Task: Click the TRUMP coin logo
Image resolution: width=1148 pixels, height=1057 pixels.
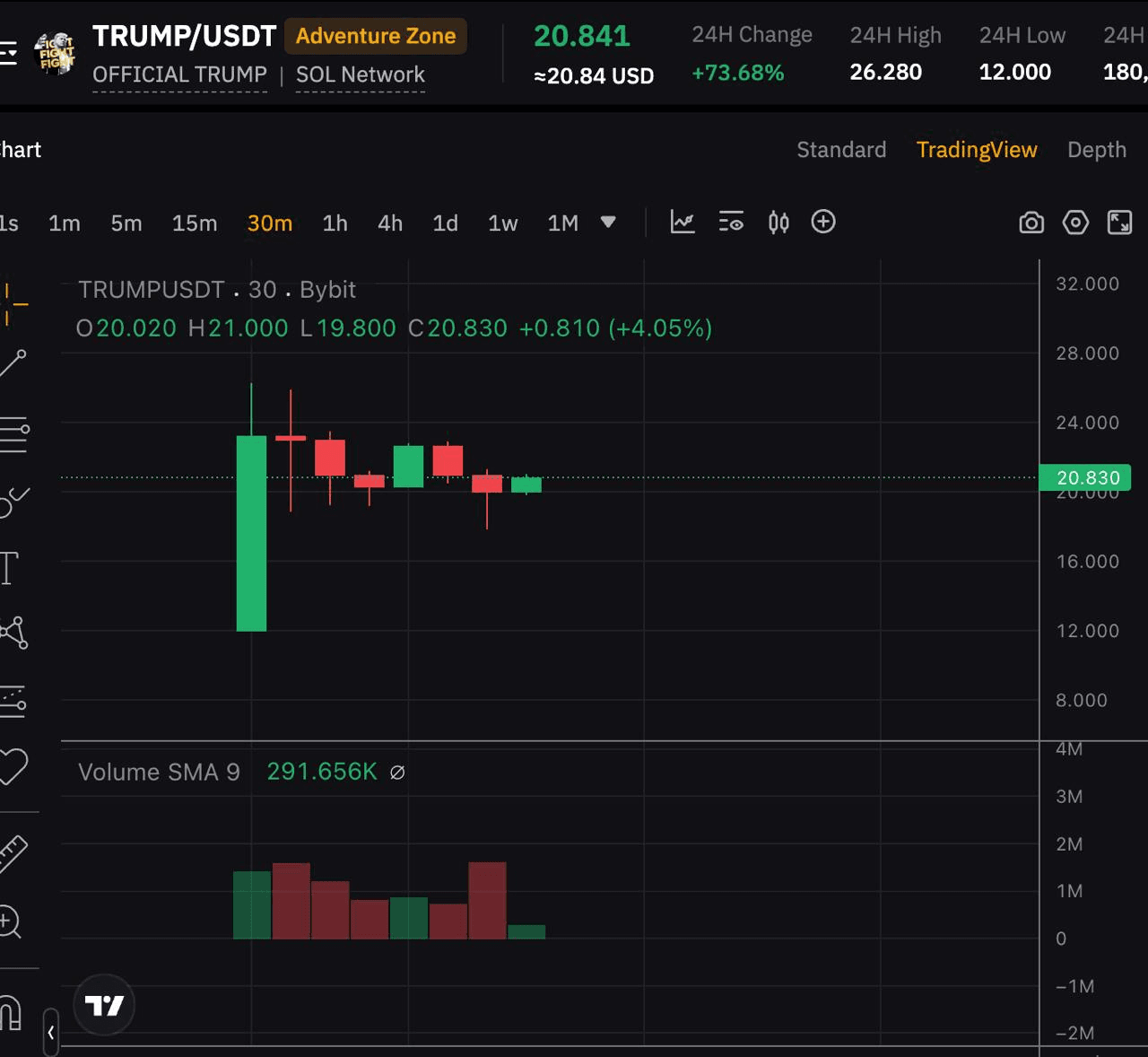Action: click(55, 53)
